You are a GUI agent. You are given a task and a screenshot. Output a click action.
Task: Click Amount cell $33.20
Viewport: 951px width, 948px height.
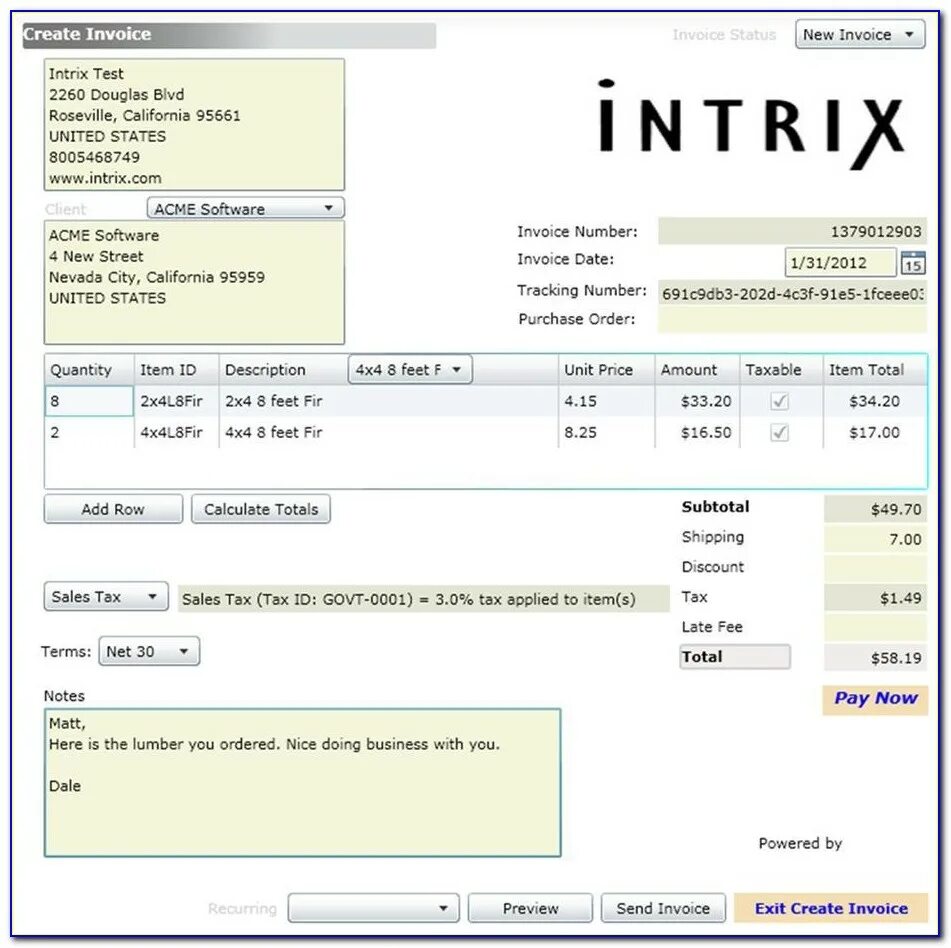click(x=697, y=401)
